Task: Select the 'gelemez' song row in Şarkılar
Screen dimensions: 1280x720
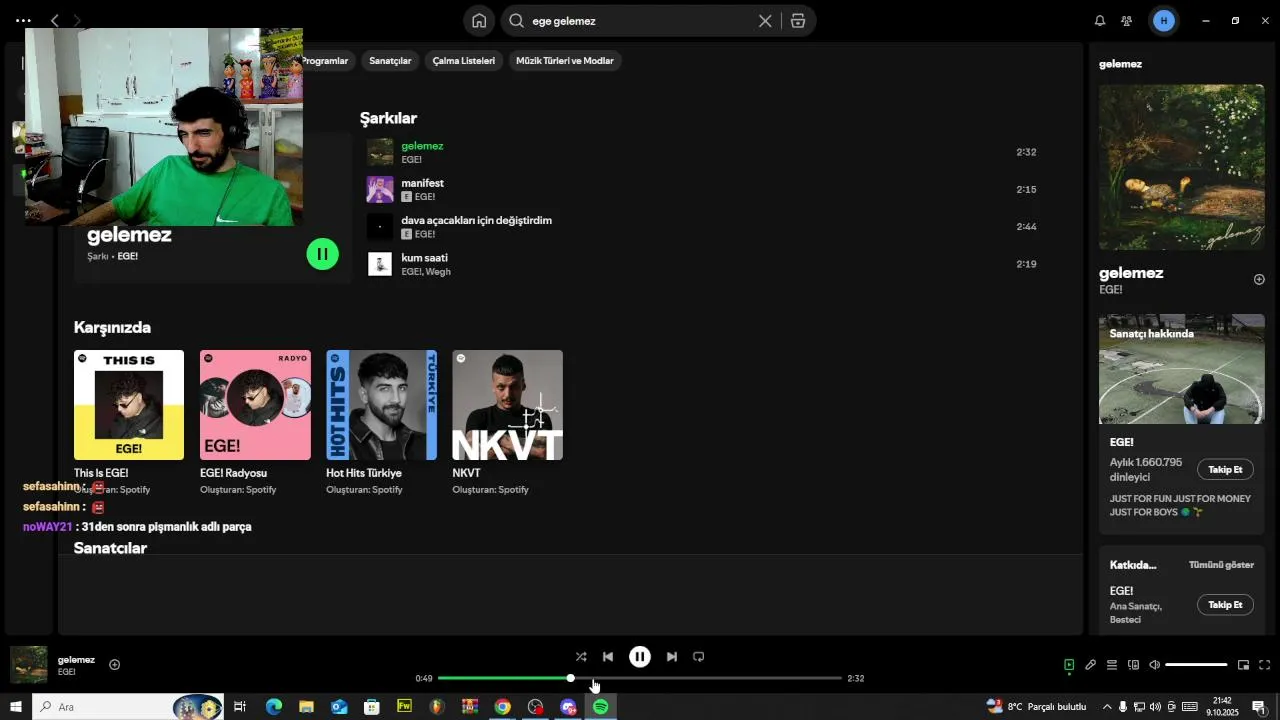Action: point(700,152)
